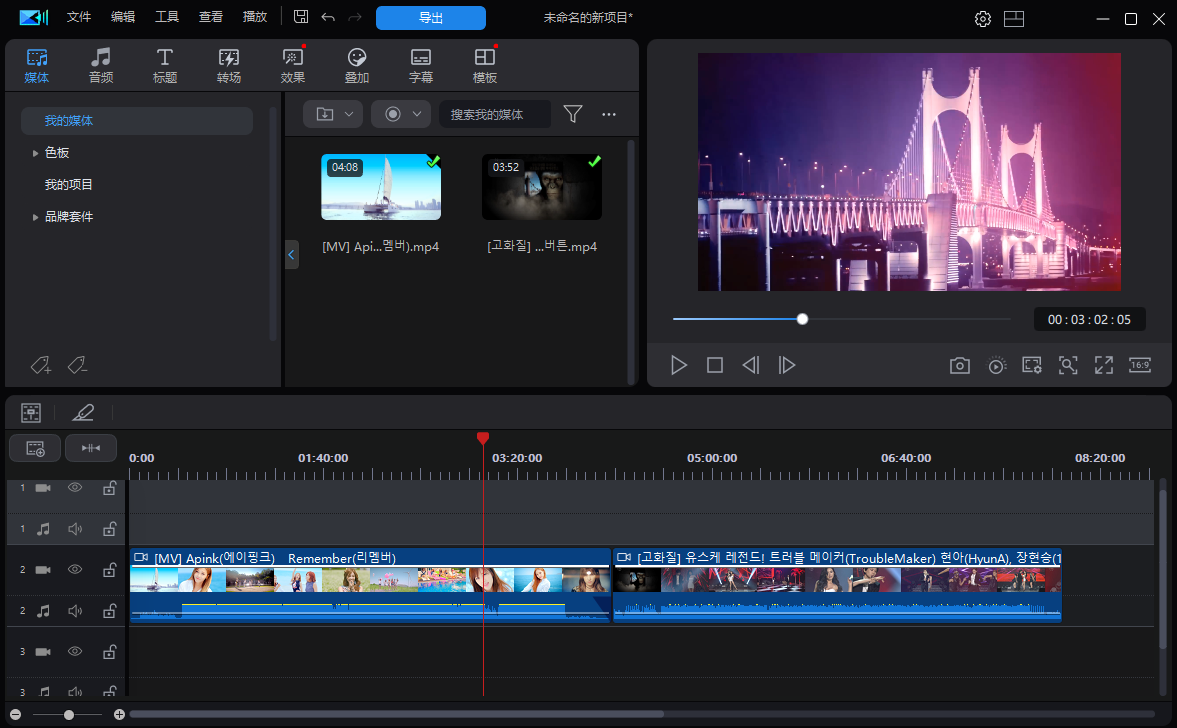The image size is (1177, 728).
Task: Select the Apink MV thumbnail in media library
Action: point(380,187)
